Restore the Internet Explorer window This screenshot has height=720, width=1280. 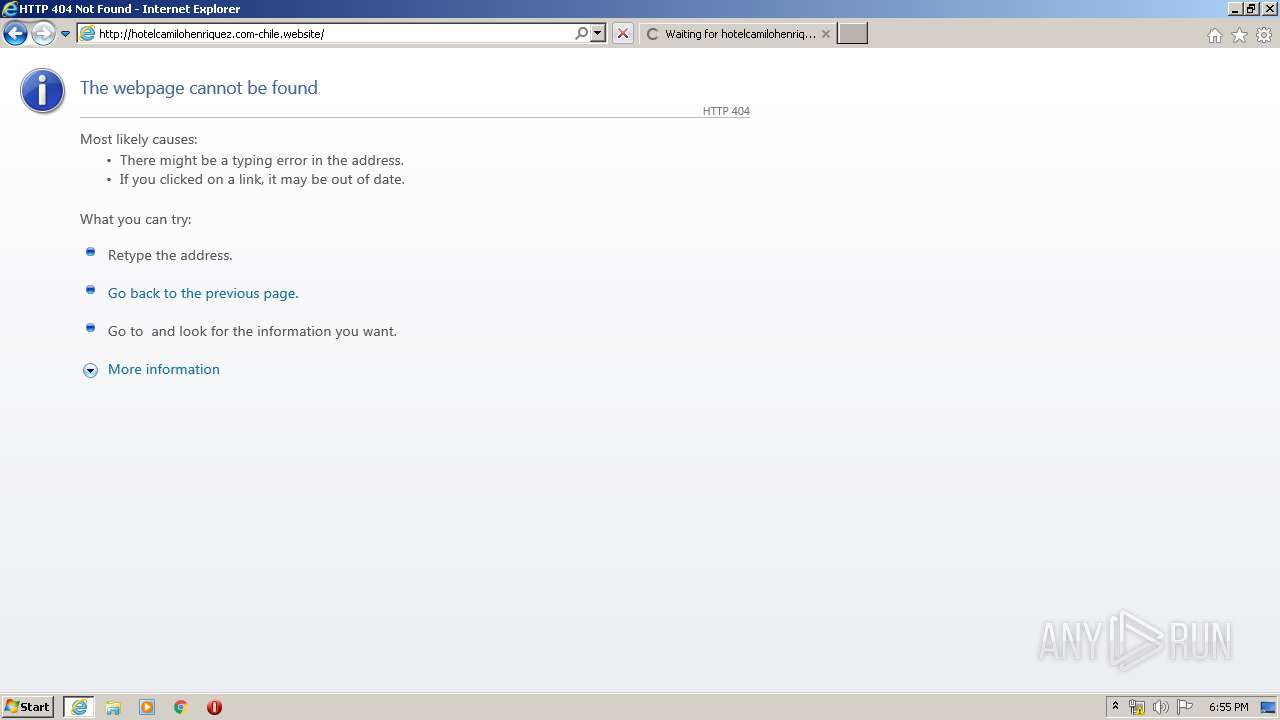click(1251, 9)
